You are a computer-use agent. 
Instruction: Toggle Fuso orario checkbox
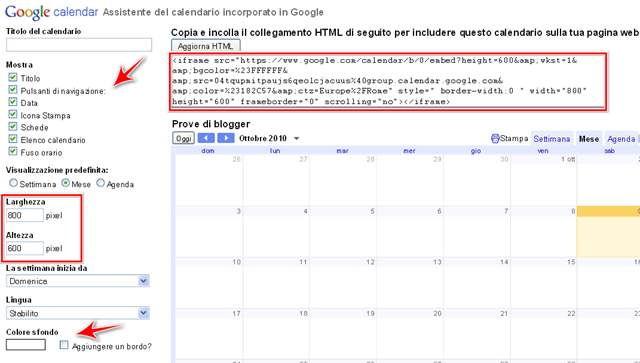tap(13, 151)
